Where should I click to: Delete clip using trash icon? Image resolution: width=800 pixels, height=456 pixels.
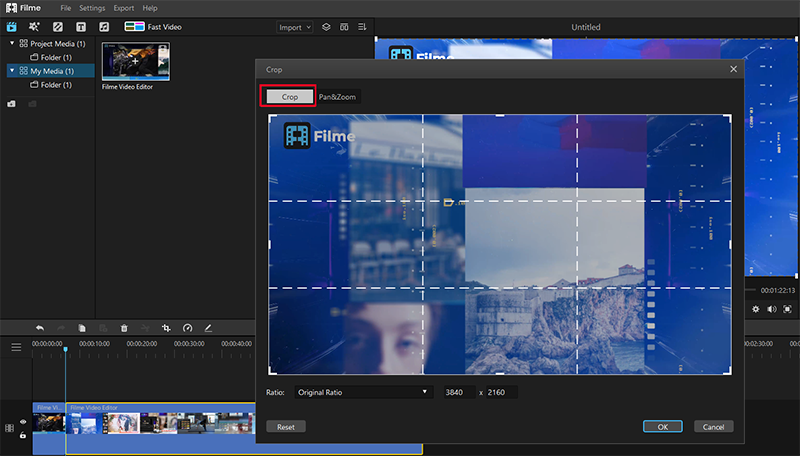(x=124, y=328)
